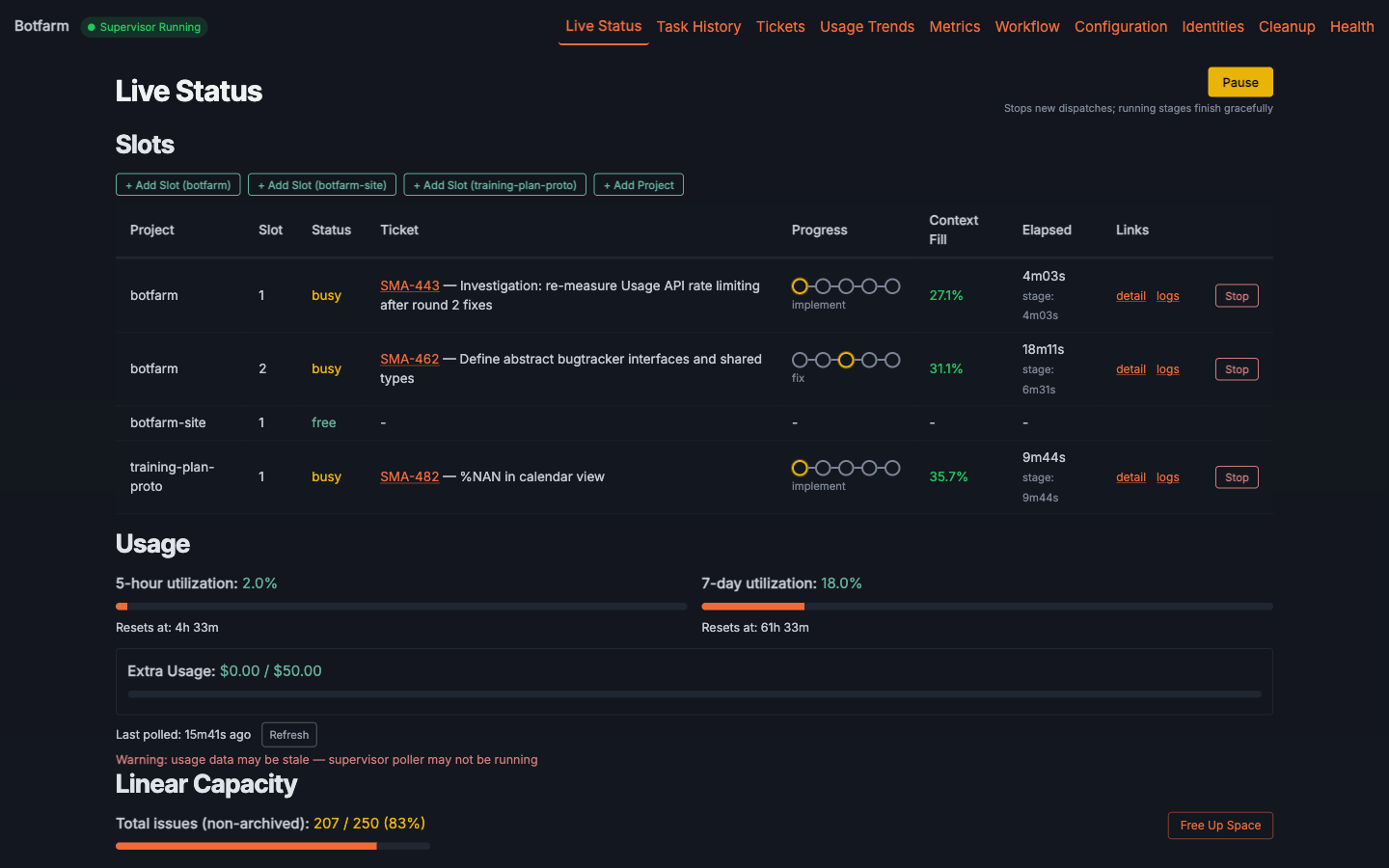Add a new slot for botfarm

coord(177,184)
